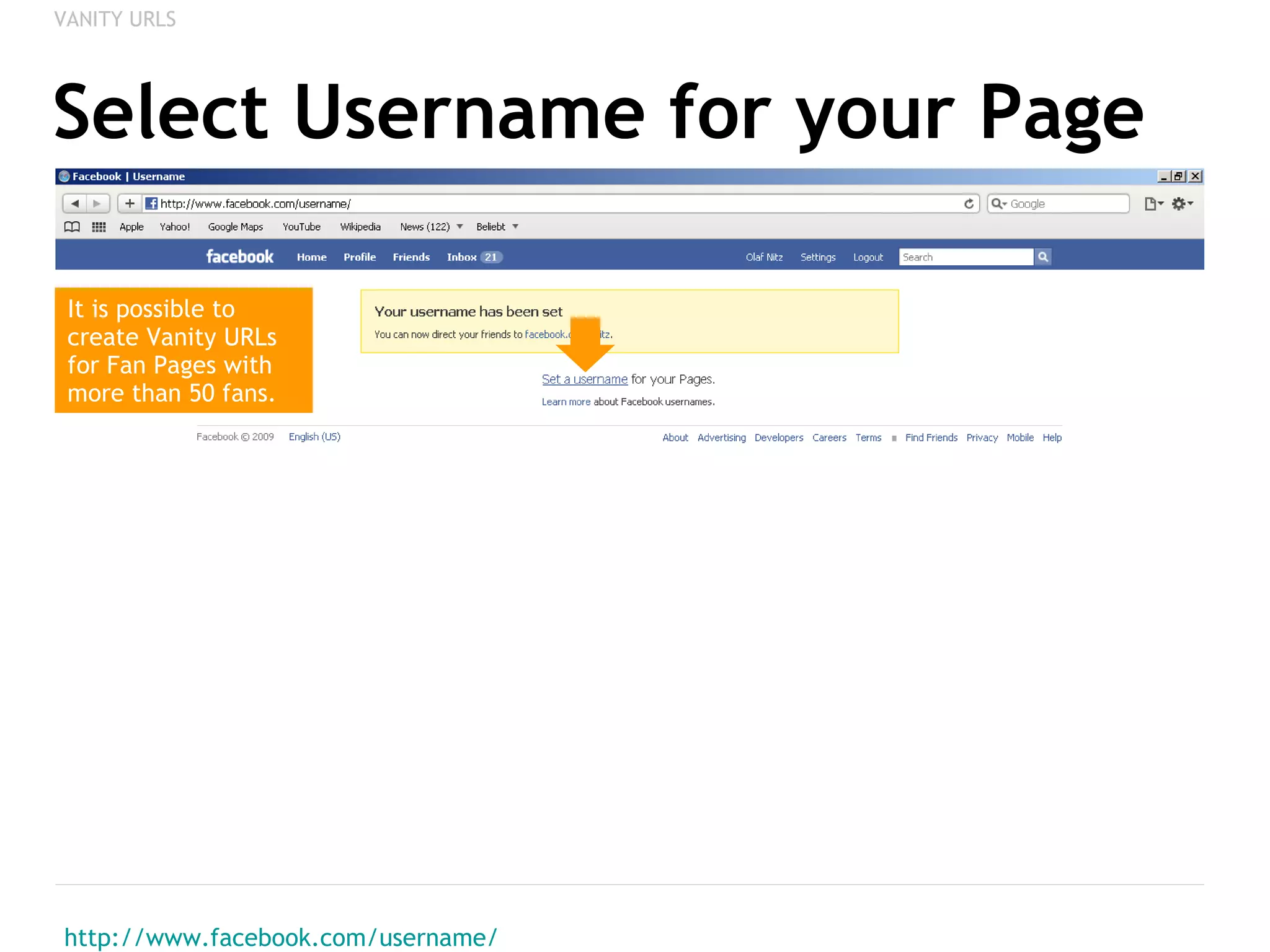Open the settings gear menu
This screenshot has width=1270, height=952.
pyautogui.click(x=1182, y=204)
